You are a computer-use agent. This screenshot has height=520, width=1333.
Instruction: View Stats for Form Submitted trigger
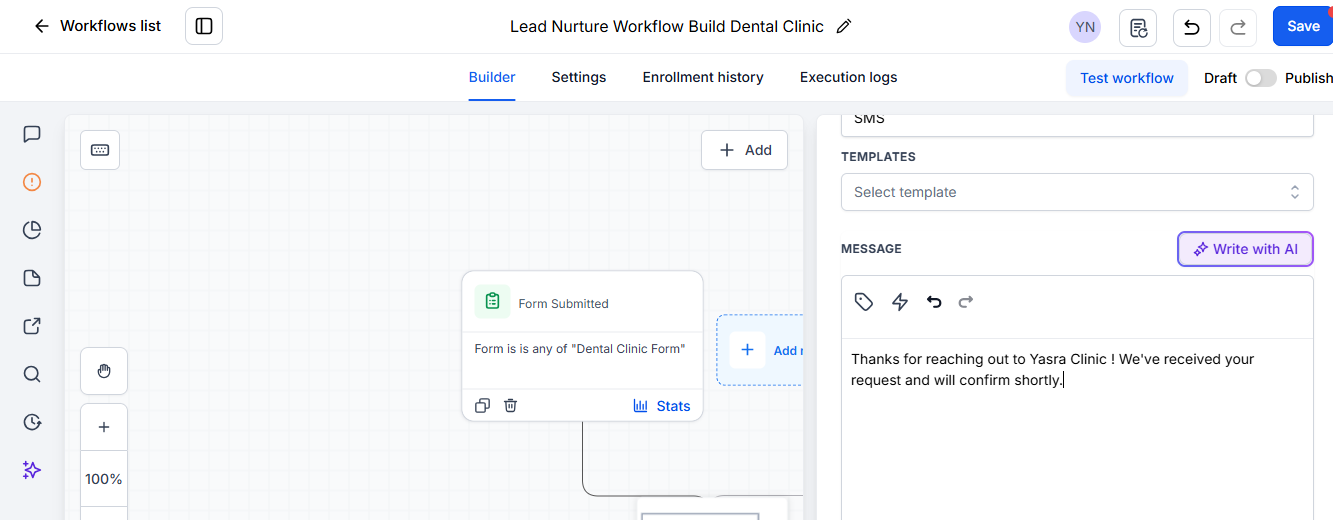pos(662,406)
